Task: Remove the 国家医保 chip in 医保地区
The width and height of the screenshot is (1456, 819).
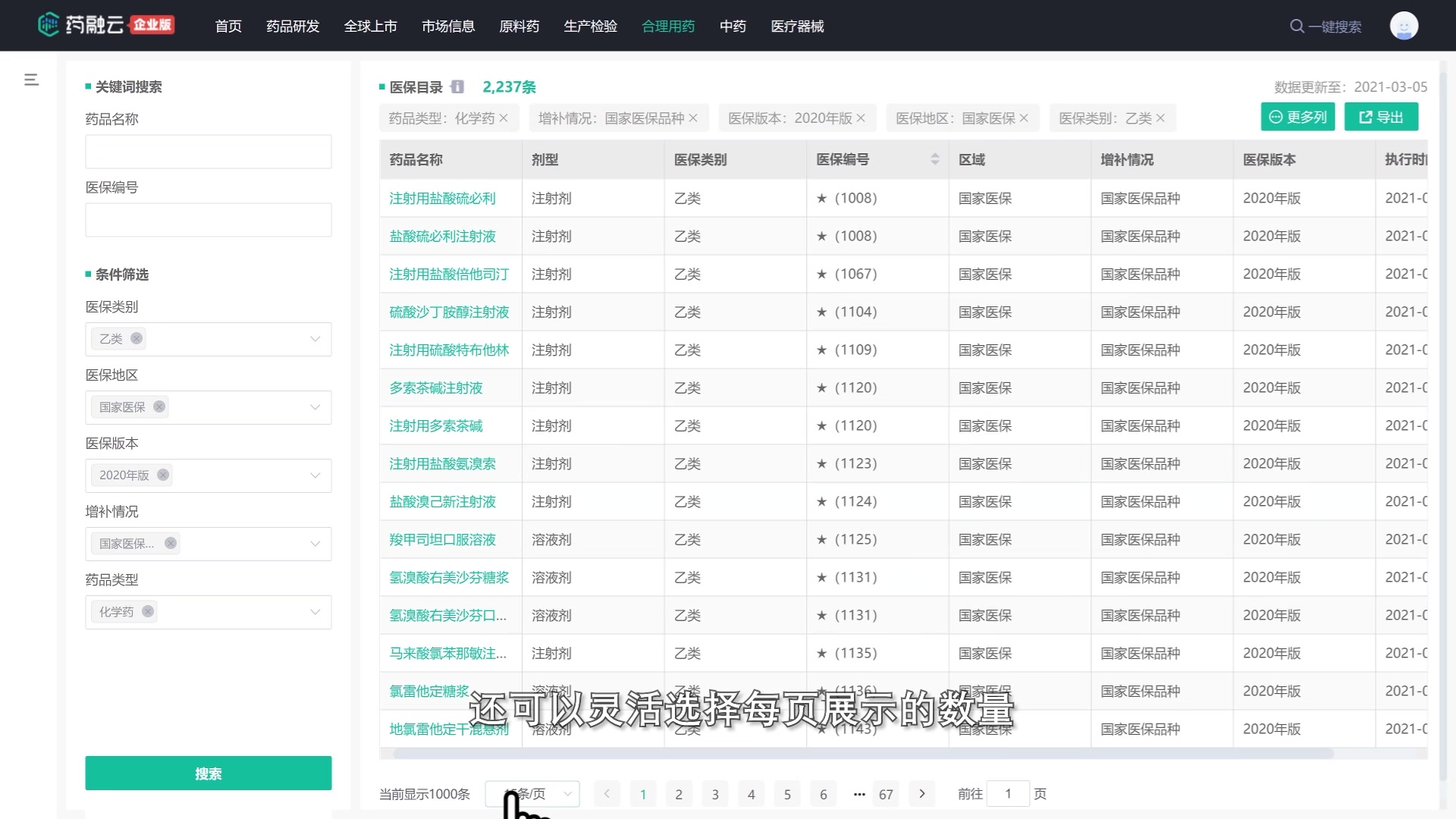Action: [159, 406]
